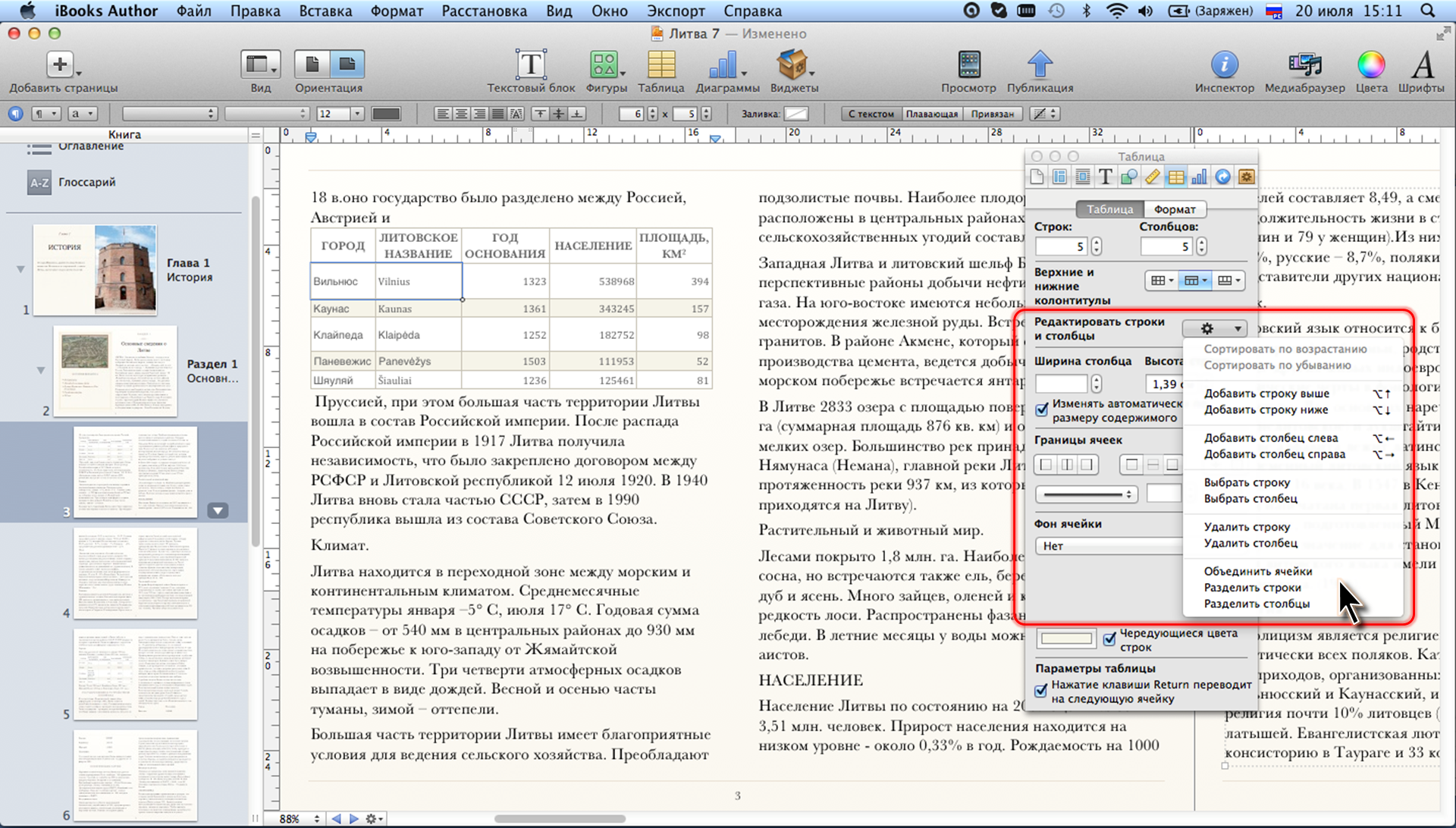
Task: Click the Publish (Публикация) arrow icon
Action: [x=1040, y=65]
